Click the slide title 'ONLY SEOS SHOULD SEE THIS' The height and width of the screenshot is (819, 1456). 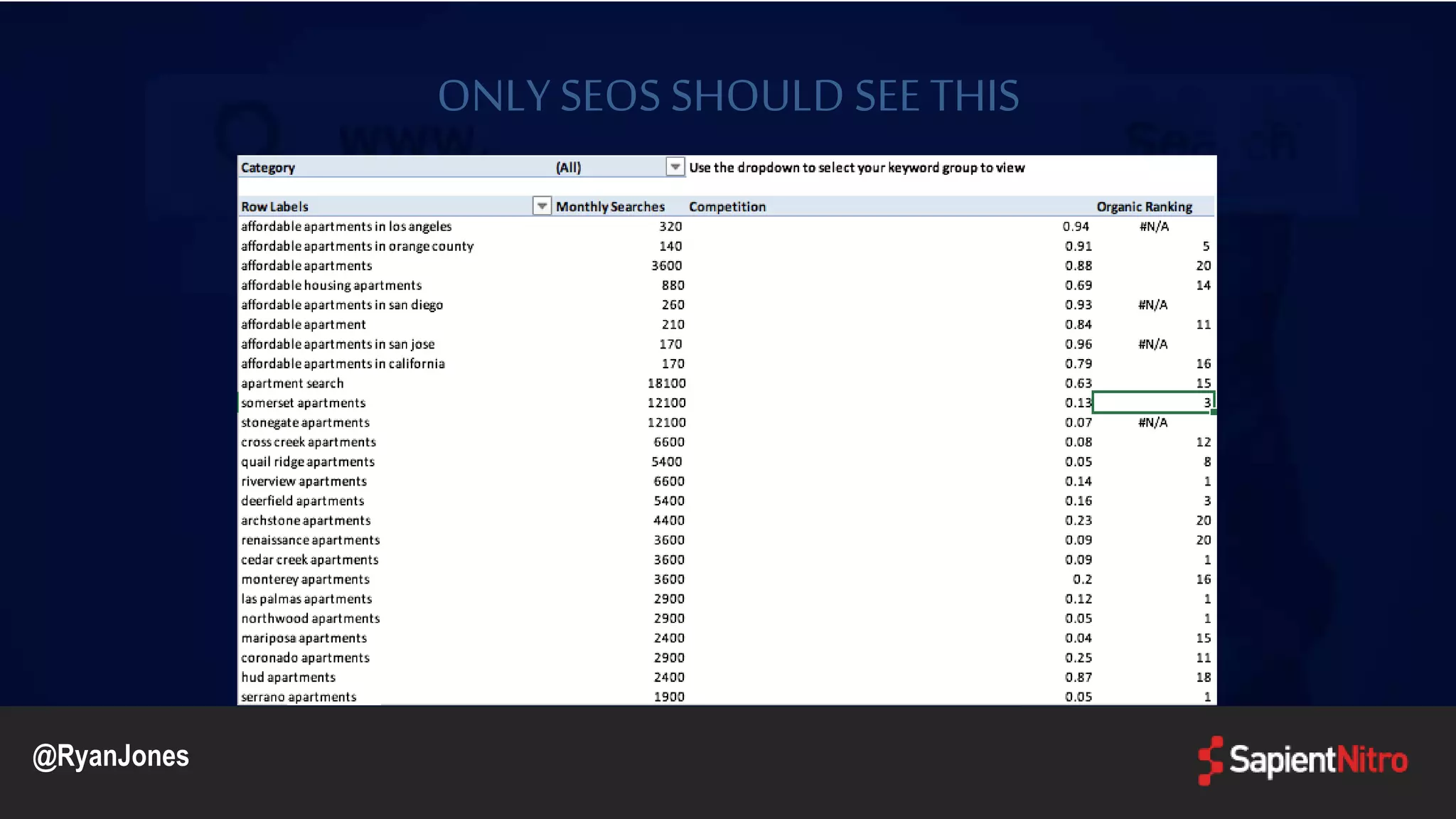click(728, 96)
